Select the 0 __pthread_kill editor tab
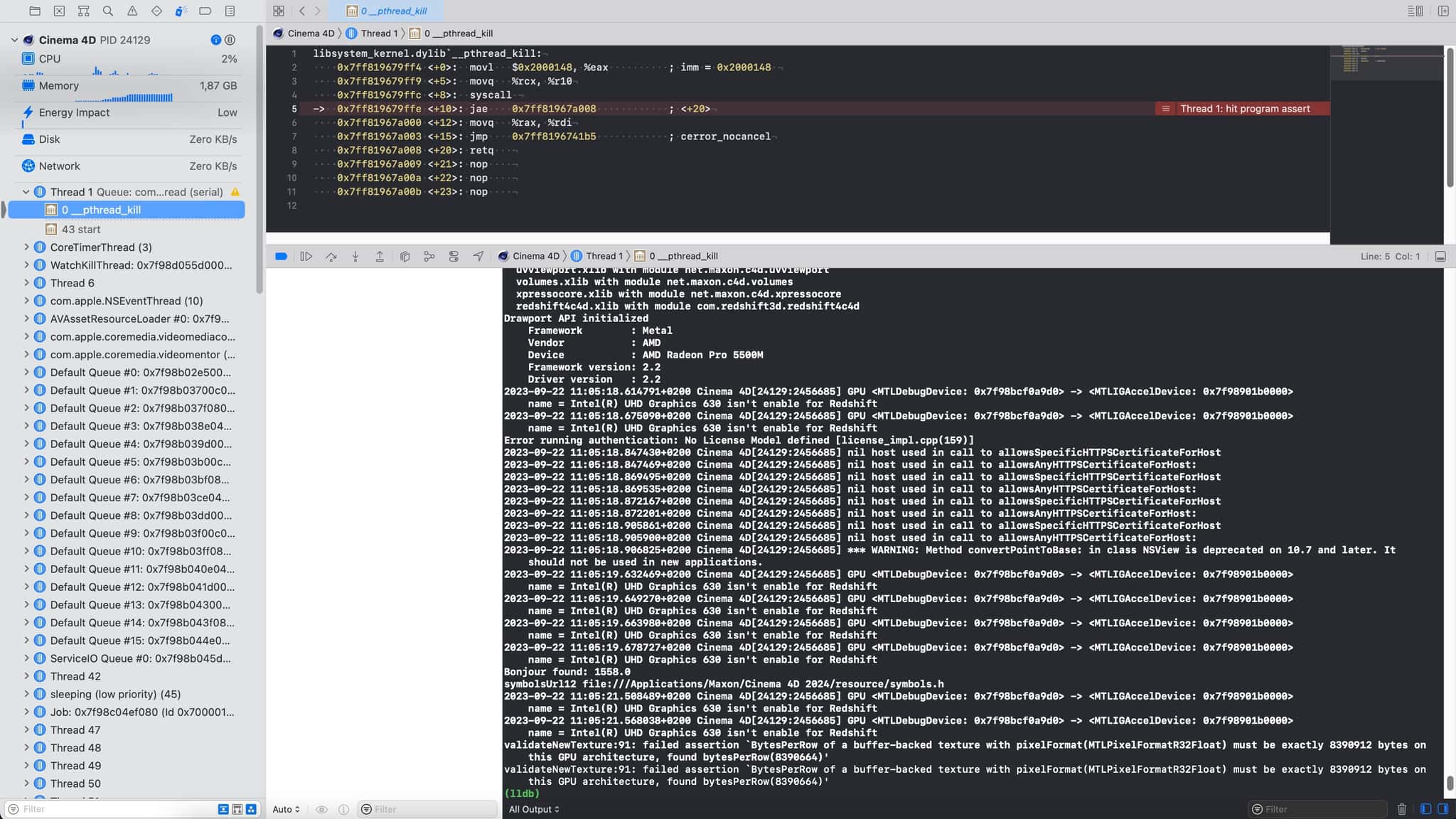 pyautogui.click(x=387, y=11)
